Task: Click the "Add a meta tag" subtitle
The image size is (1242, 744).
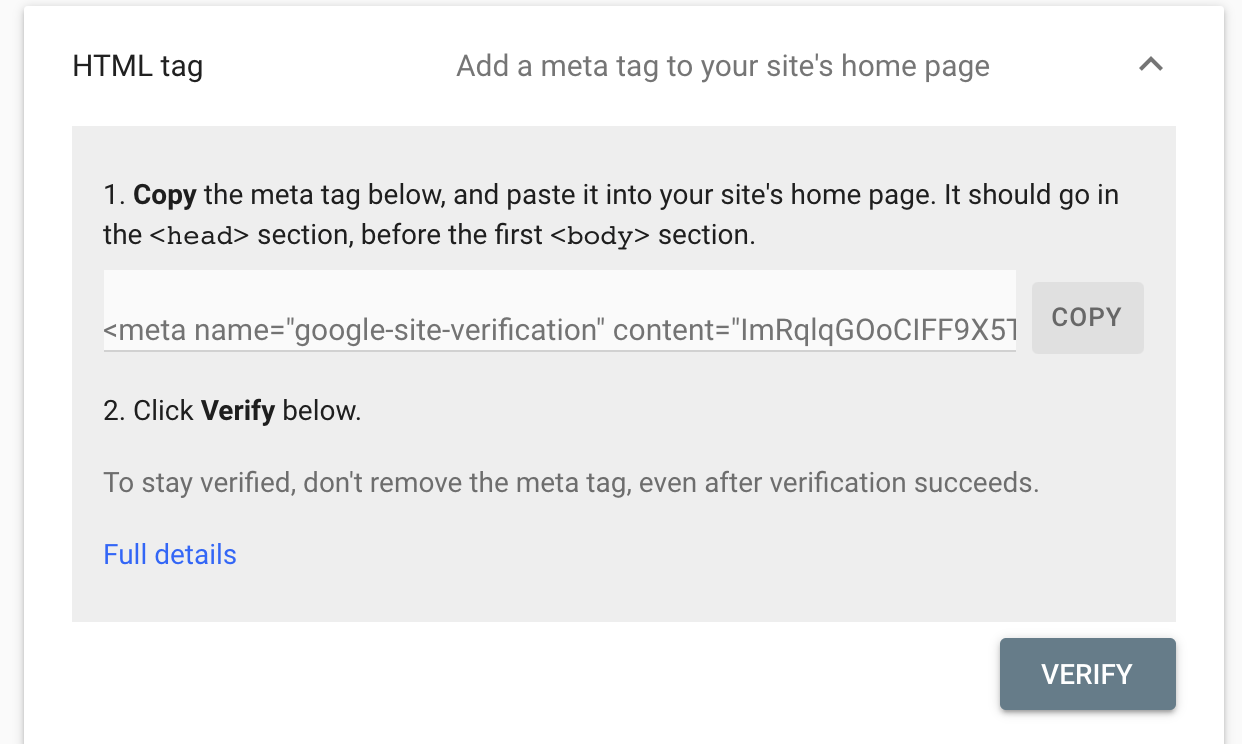Action: pyautogui.click(x=722, y=67)
